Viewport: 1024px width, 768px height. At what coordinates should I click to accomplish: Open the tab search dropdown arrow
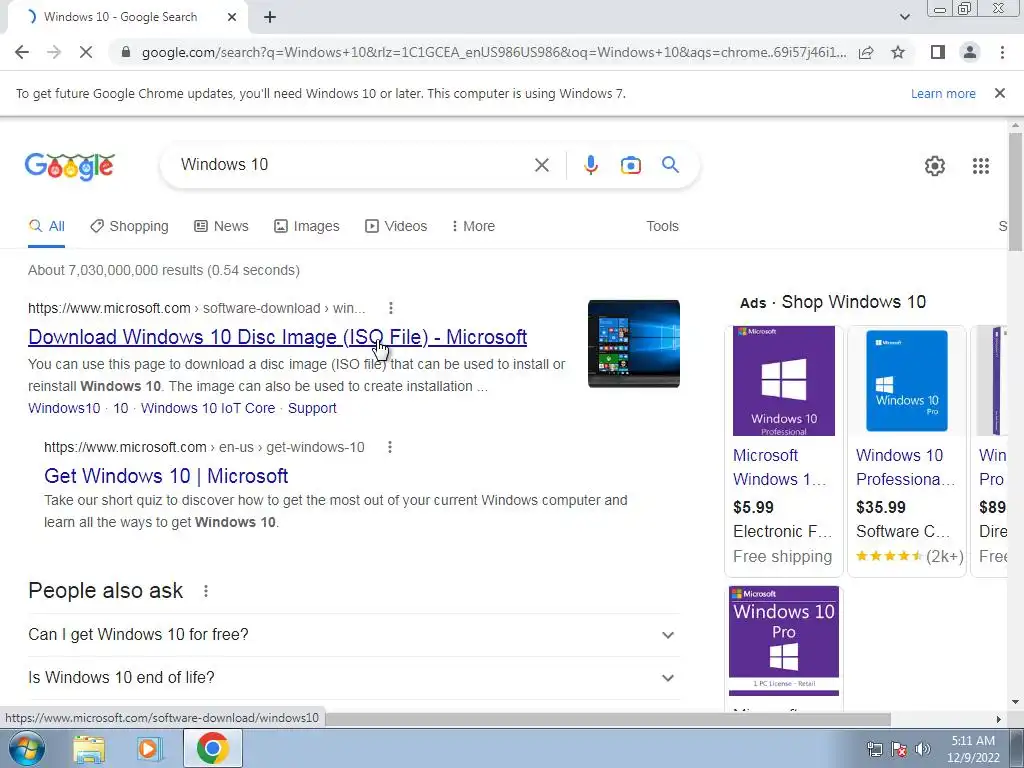click(x=904, y=17)
